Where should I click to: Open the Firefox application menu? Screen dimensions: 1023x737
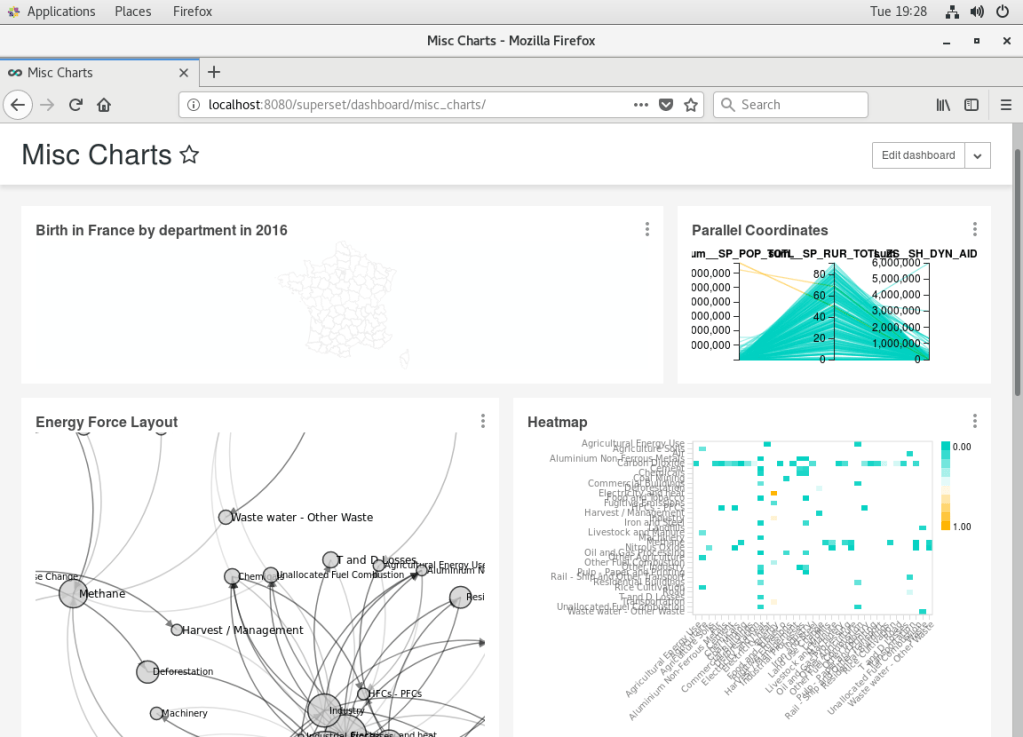tap(192, 11)
